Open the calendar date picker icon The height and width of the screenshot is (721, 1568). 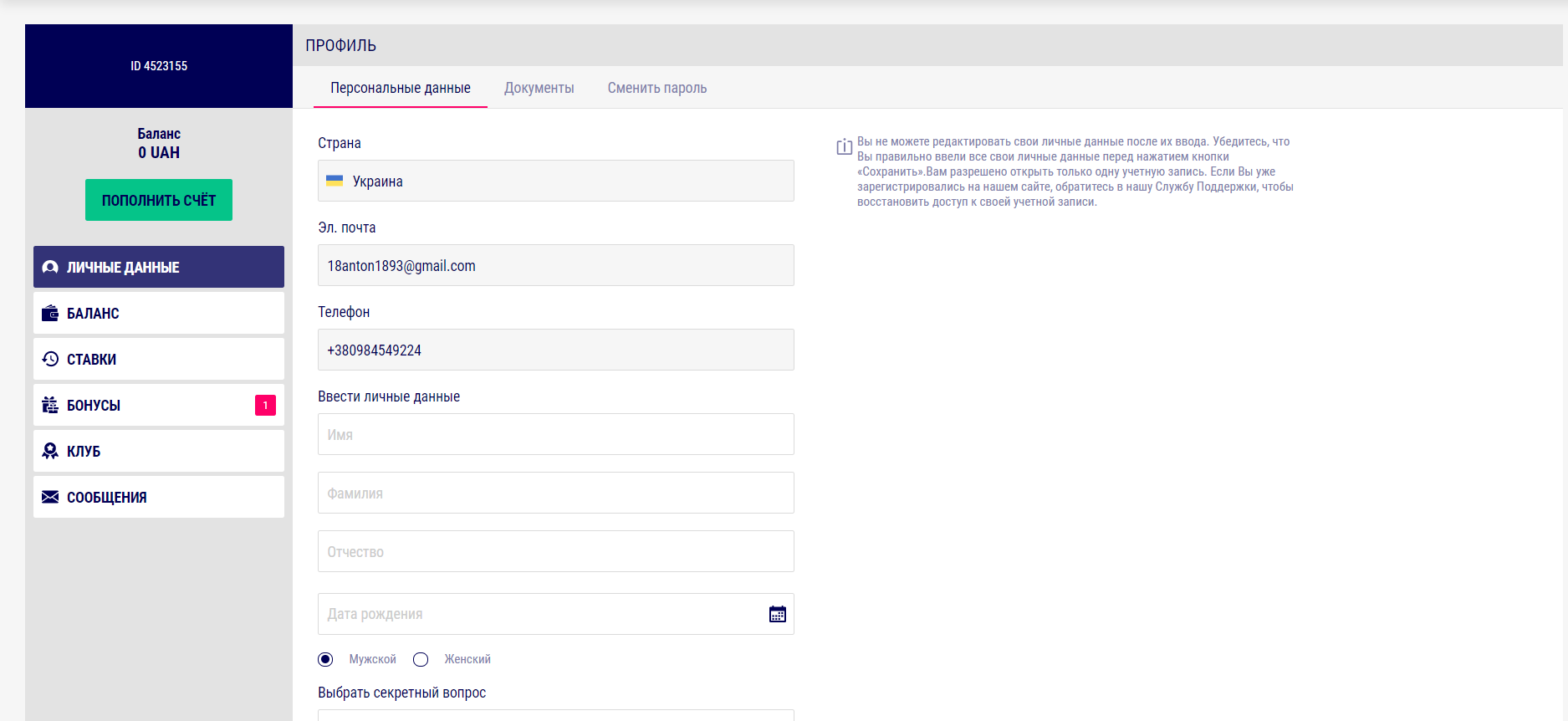(x=777, y=614)
